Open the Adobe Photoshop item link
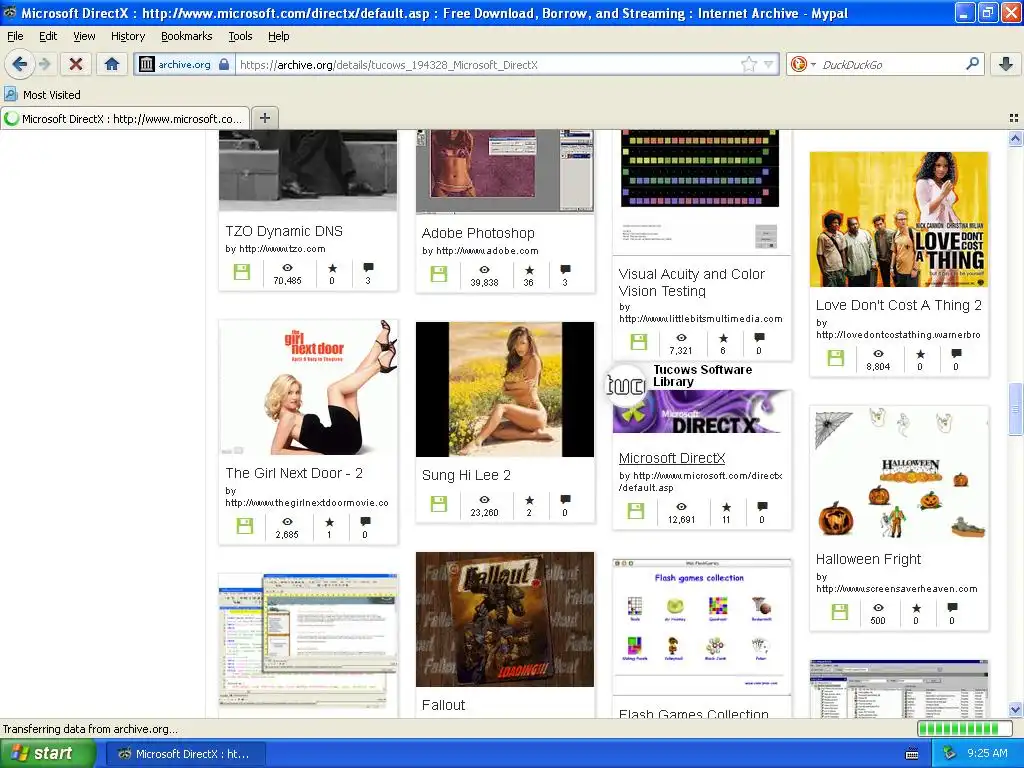Screen dimensions: 1024x768 click(x=478, y=233)
